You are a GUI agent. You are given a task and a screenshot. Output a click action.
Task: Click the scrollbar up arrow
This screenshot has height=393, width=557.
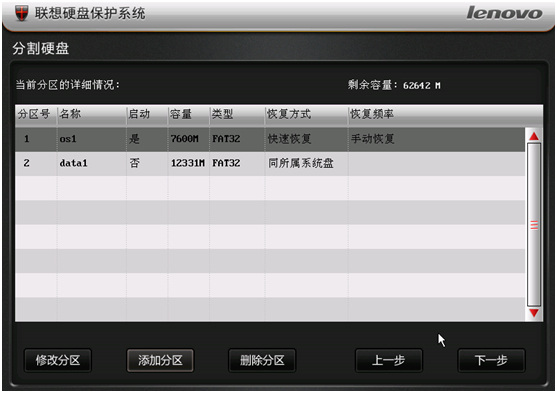(x=534, y=136)
